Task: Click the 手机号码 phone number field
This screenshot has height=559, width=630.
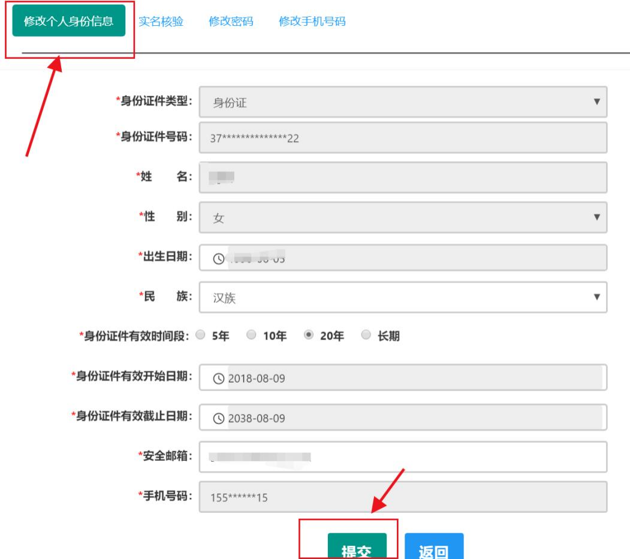Action: (402, 496)
